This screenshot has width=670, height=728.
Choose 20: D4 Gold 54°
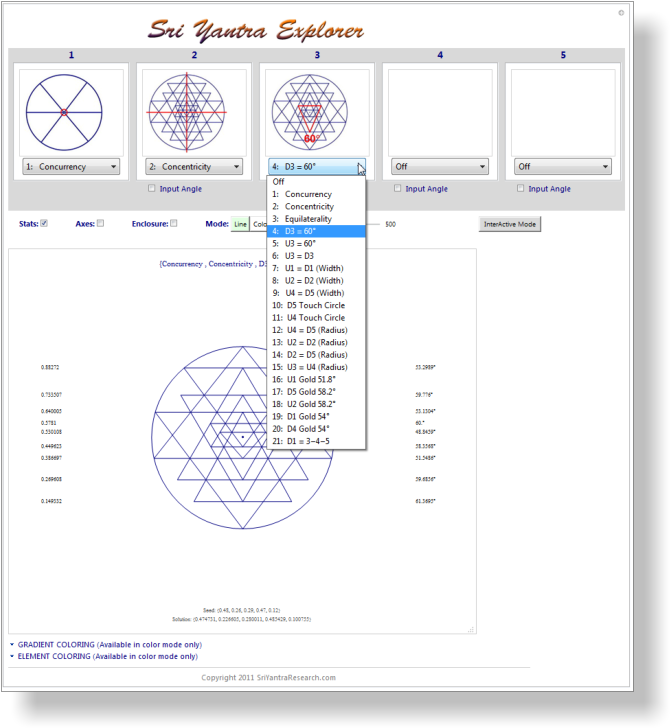click(x=316, y=429)
